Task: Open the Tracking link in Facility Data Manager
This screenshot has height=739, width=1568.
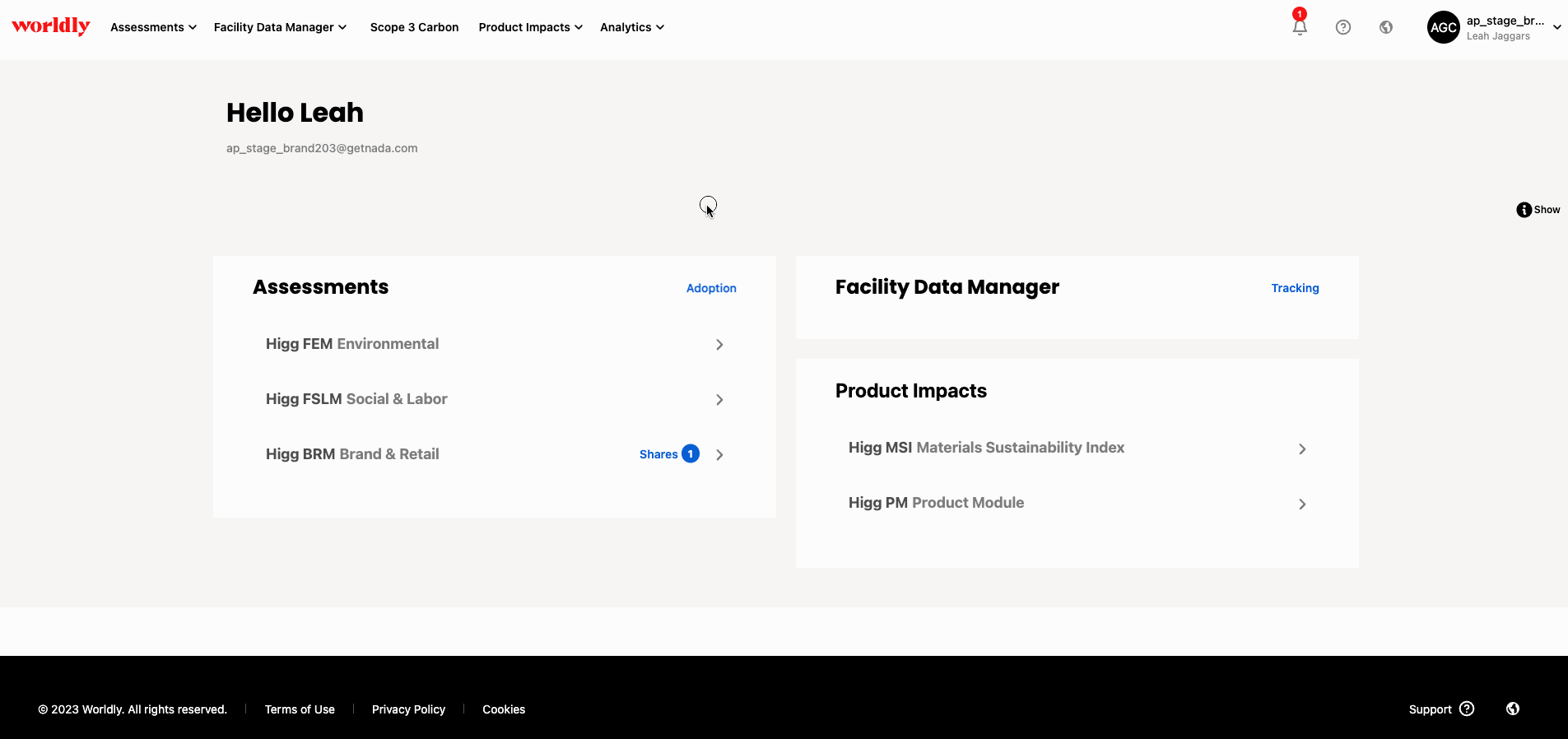Action: [x=1295, y=288]
